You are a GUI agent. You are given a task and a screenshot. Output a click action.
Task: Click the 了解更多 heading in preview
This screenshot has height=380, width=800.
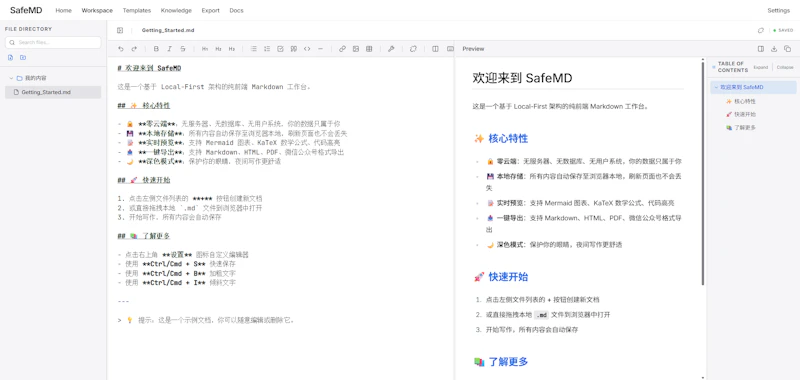501,362
